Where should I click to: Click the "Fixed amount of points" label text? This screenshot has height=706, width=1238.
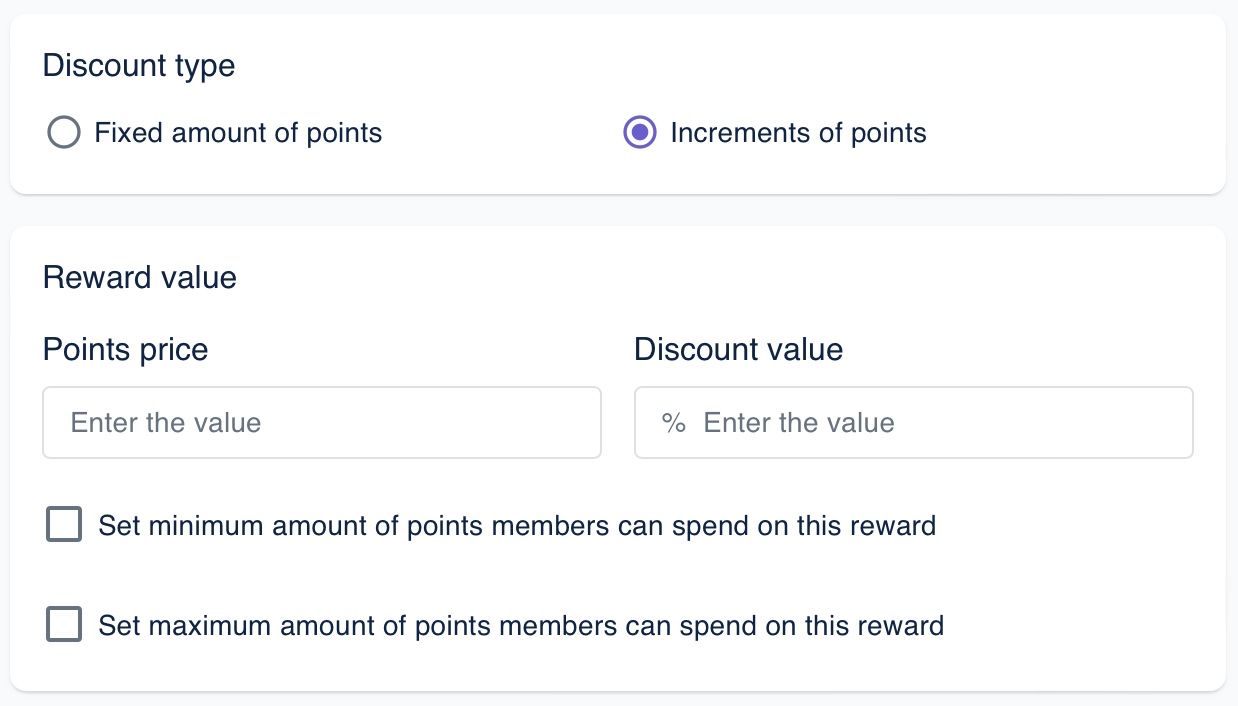tap(238, 133)
